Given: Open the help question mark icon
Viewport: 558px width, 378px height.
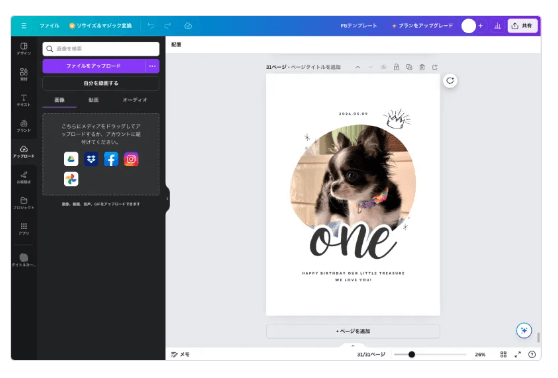Looking at the screenshot, I should pos(532,355).
